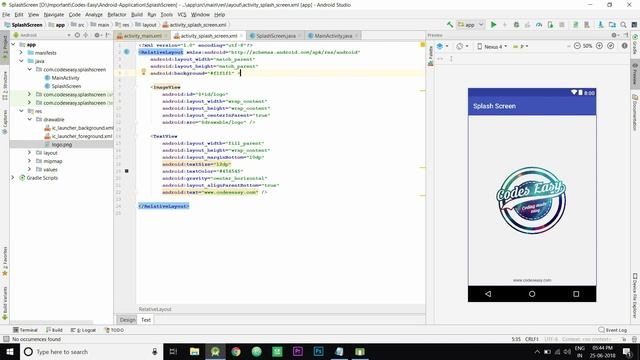Open the Event Log
Screen dimensions: 640x360
(612, 330)
